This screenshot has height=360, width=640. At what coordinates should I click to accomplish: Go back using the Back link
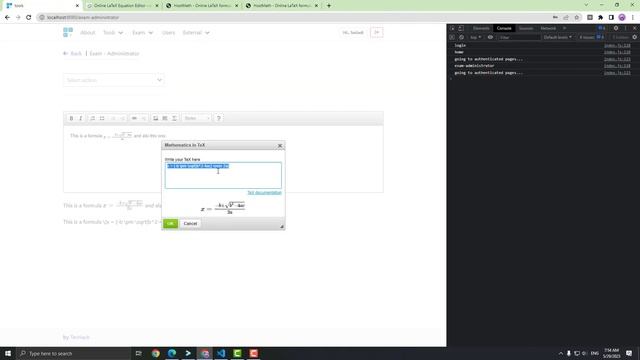pyautogui.click(x=73, y=53)
